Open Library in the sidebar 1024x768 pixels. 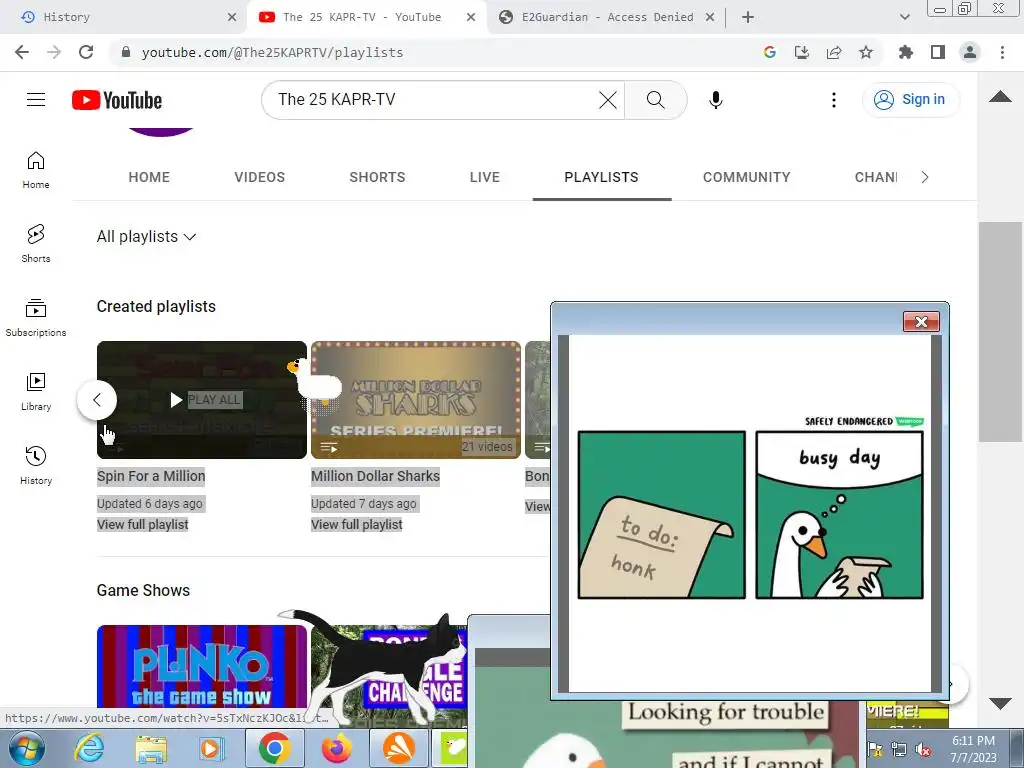pyautogui.click(x=36, y=391)
